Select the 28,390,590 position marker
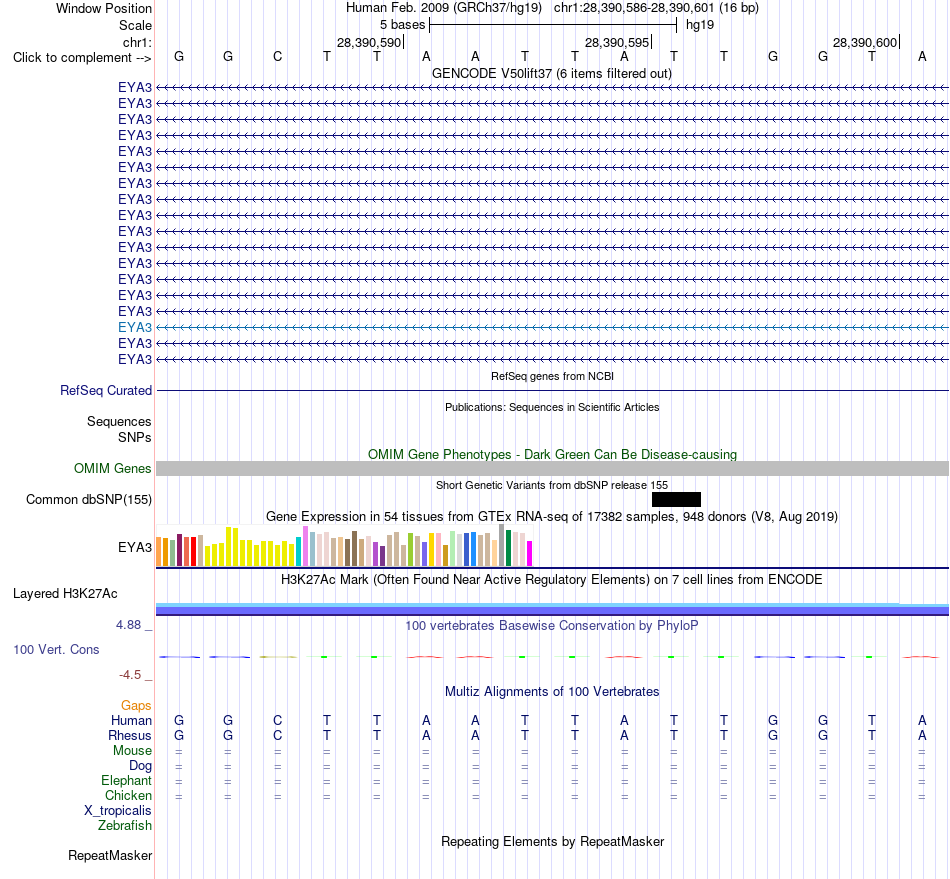This screenshot has width=950, height=879. 369,42
